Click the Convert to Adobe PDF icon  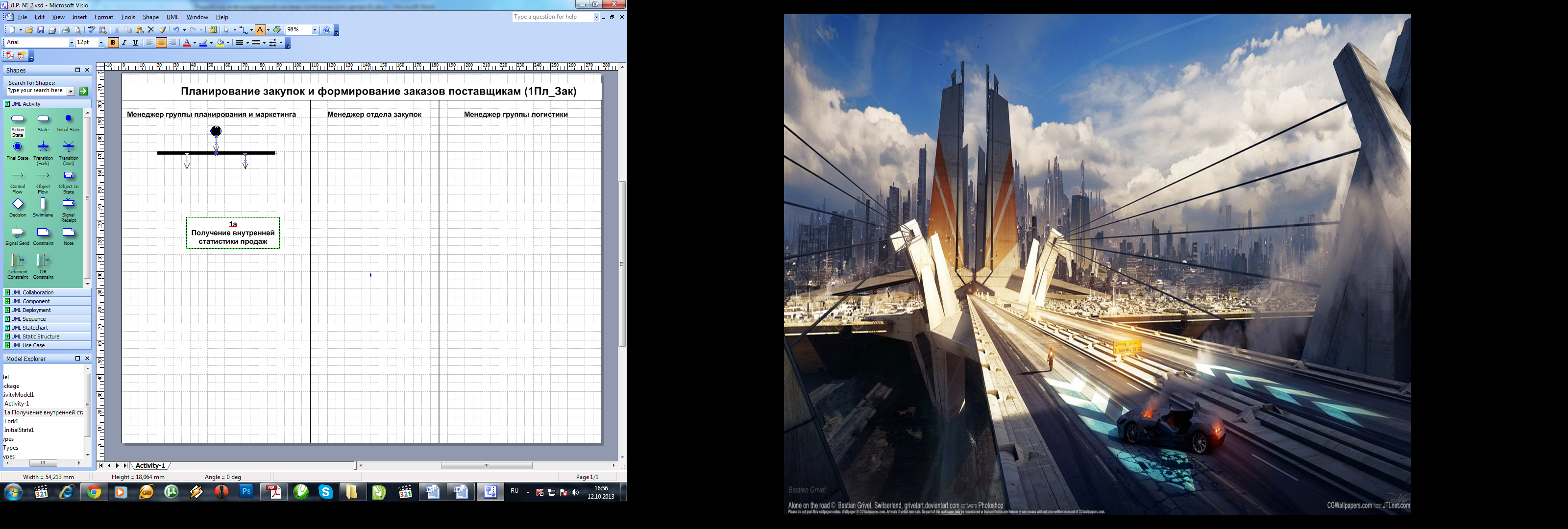point(10,55)
